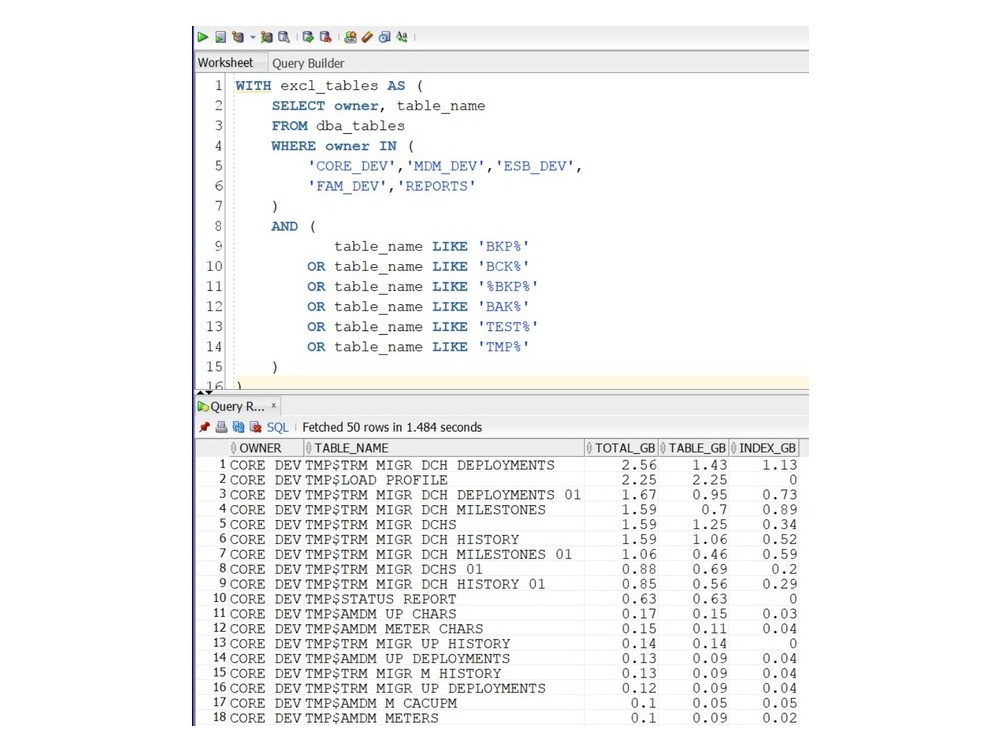Select cell TMP$LOAD_PROFILE
1000x750 pixels.
point(443,480)
